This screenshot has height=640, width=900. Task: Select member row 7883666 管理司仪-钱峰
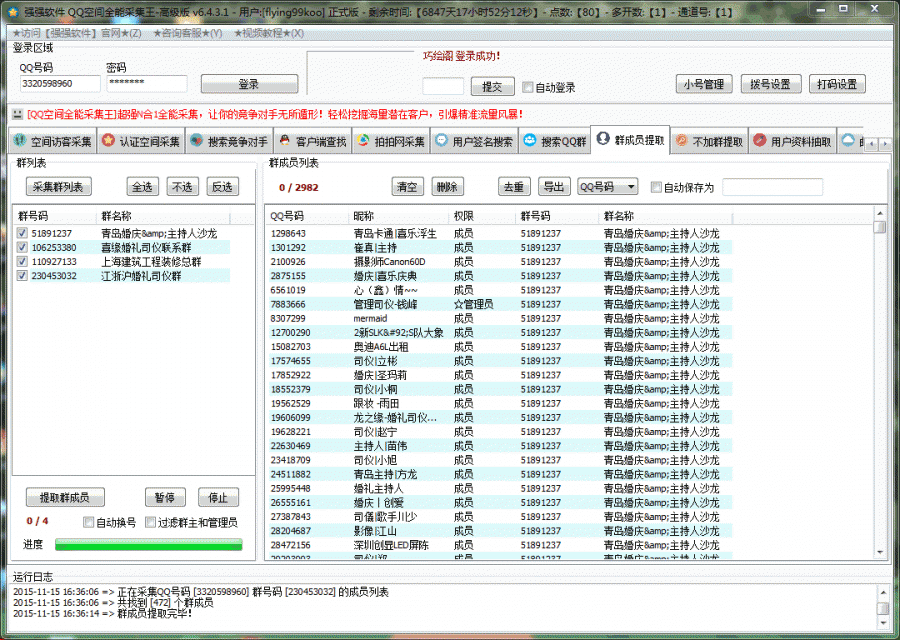coord(501,304)
